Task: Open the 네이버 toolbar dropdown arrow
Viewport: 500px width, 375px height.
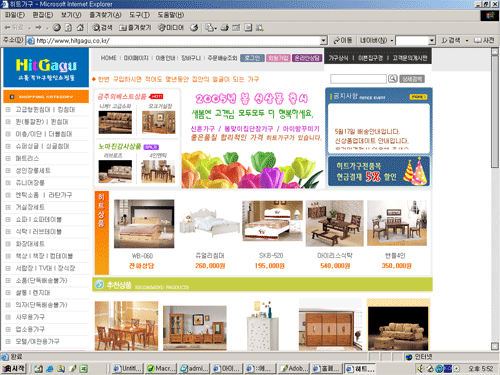Action: pos(392,41)
